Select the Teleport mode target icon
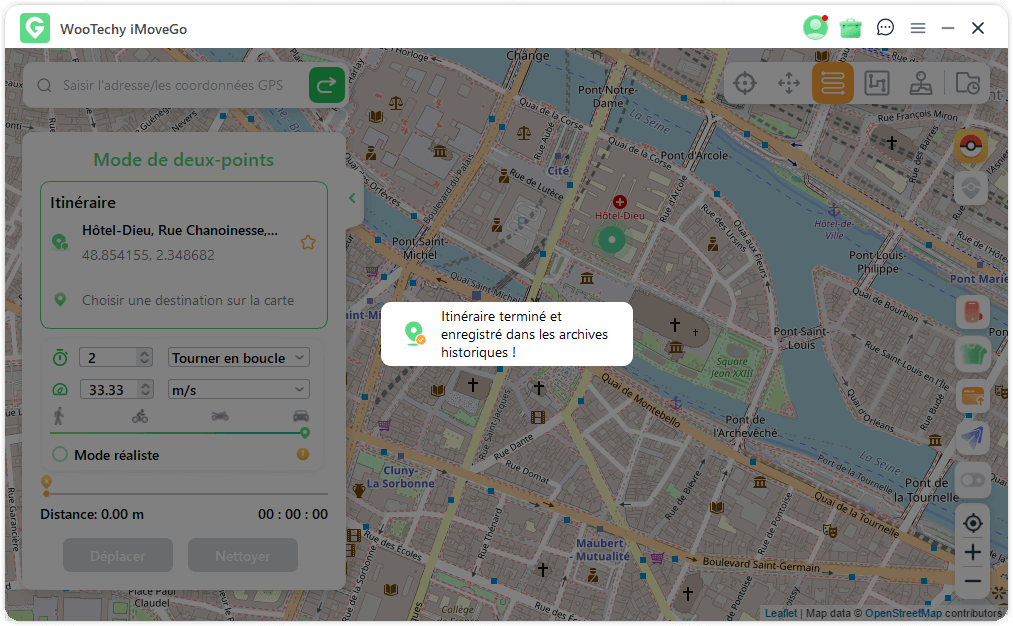 click(x=744, y=84)
